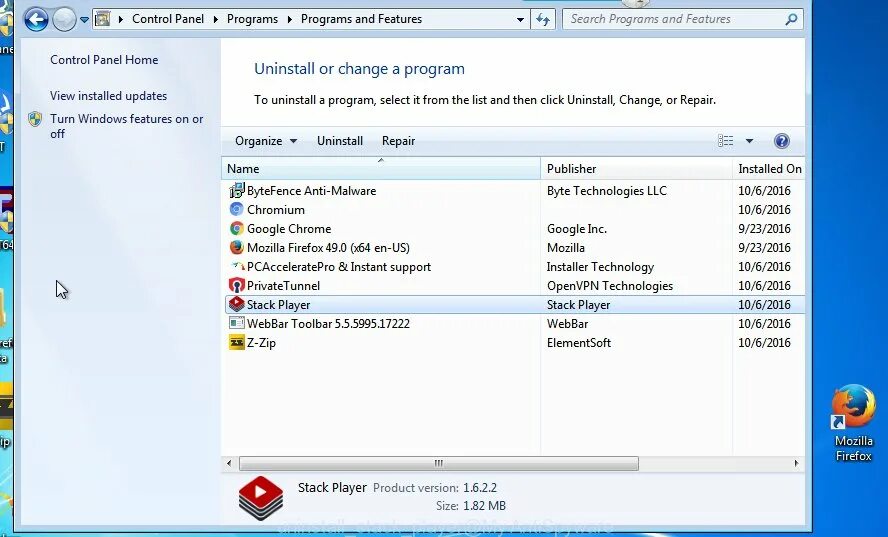Viewport: 888px width, 537px height.
Task: Open the recent pages dropdown arrow
Action: pos(84,20)
